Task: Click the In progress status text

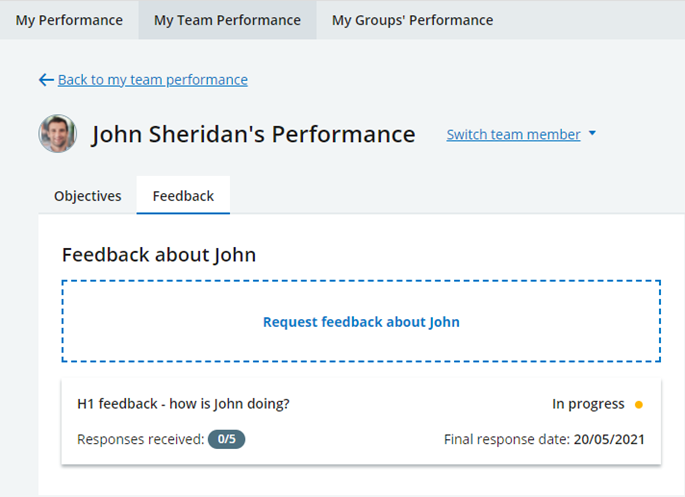Action: 588,405
